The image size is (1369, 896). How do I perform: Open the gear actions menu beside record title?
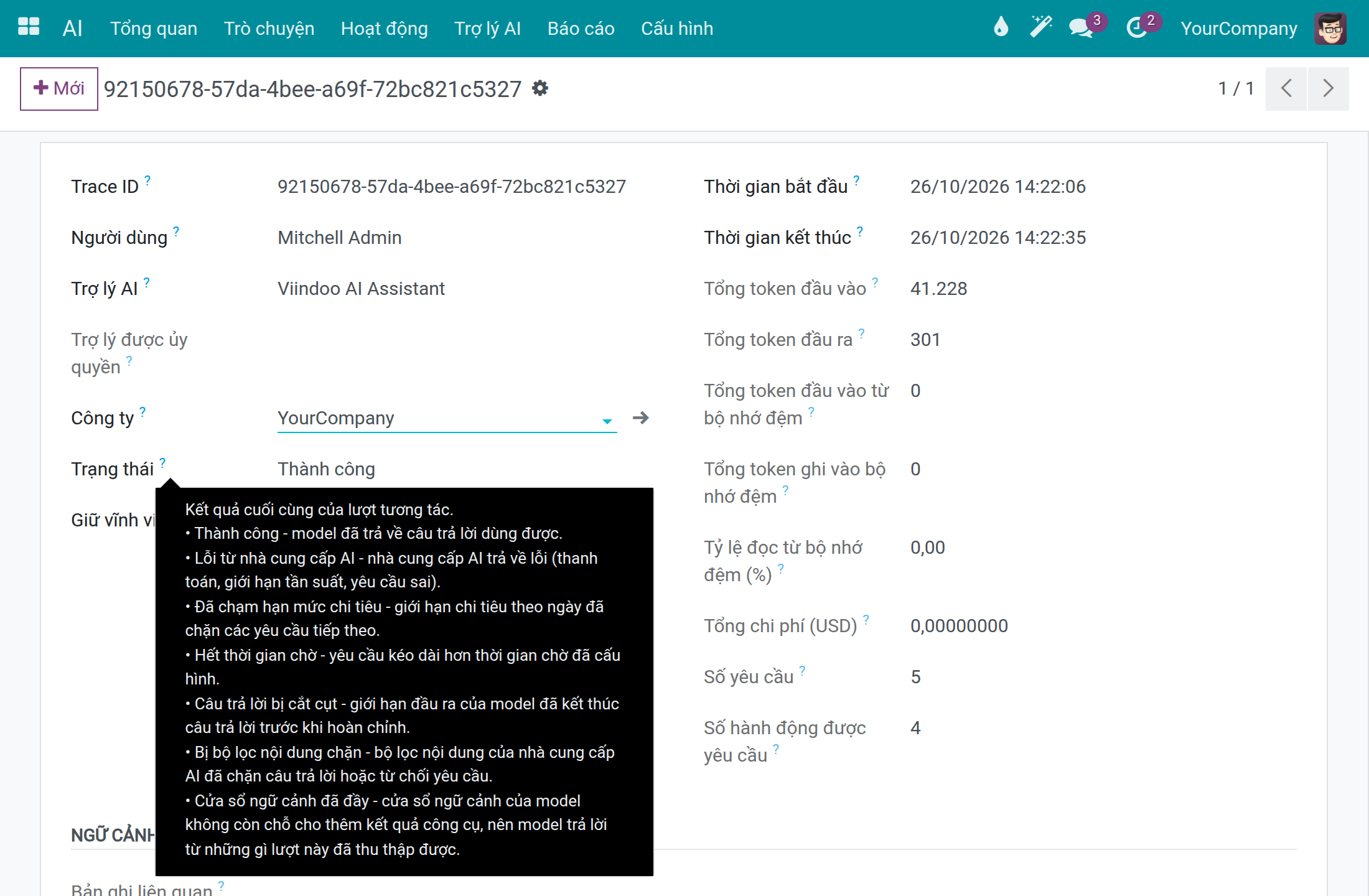(540, 88)
